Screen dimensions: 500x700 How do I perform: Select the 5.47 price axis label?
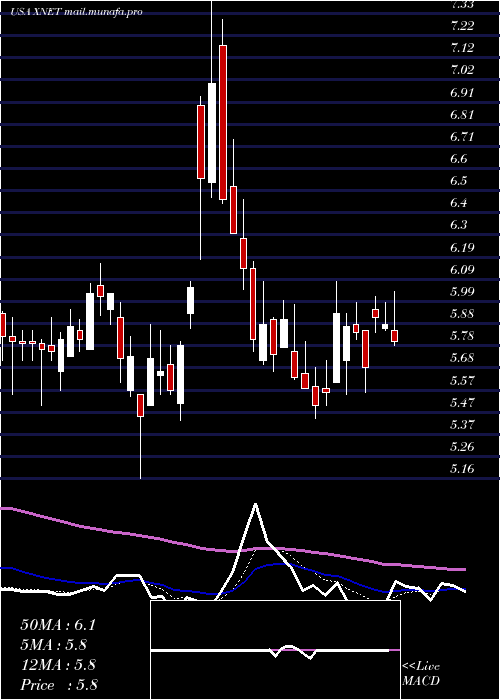click(462, 403)
